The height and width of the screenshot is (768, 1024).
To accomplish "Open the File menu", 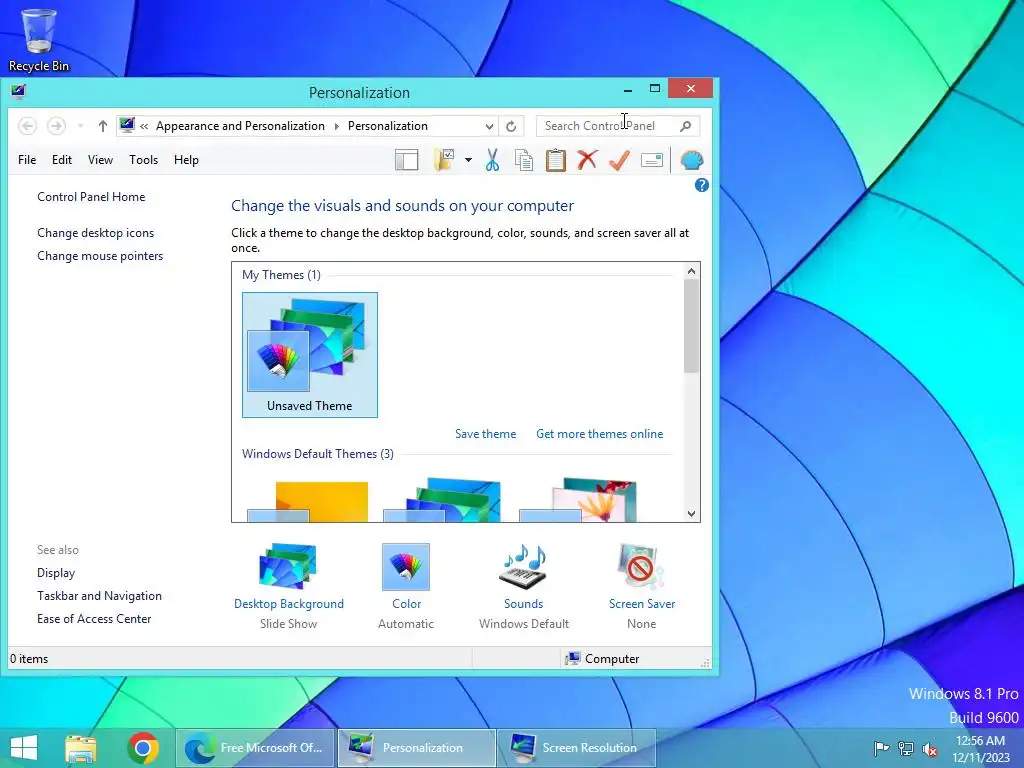I will (27, 160).
